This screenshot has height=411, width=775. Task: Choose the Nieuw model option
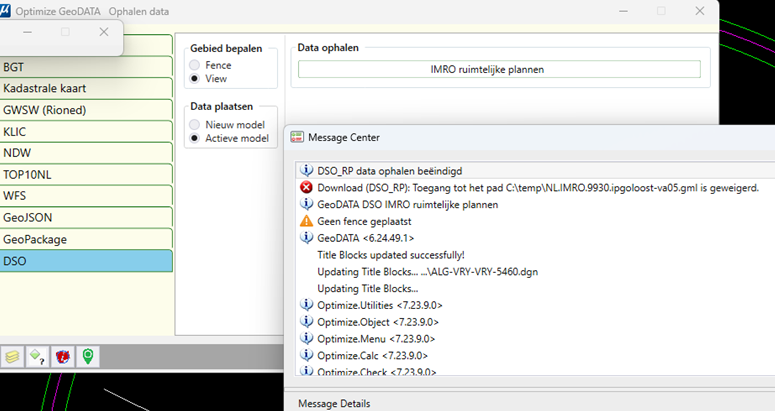coord(195,124)
